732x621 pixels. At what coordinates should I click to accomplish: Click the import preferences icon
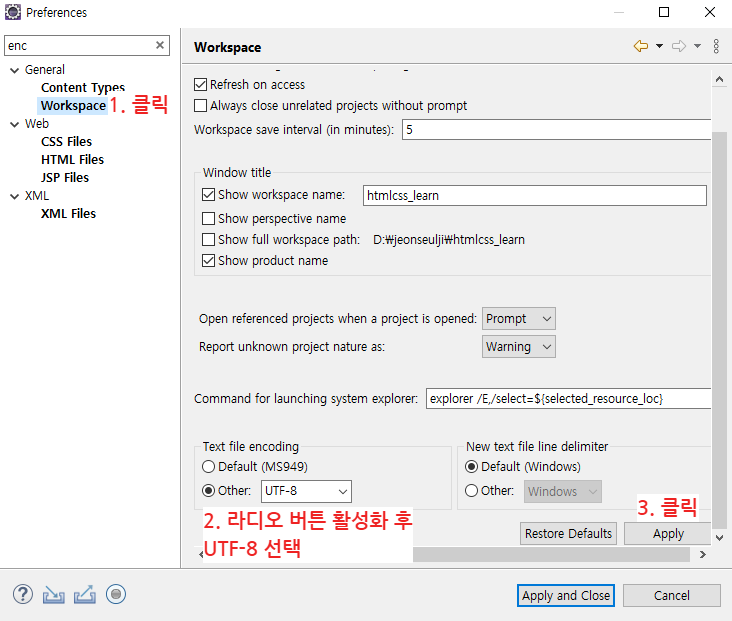pos(54,594)
